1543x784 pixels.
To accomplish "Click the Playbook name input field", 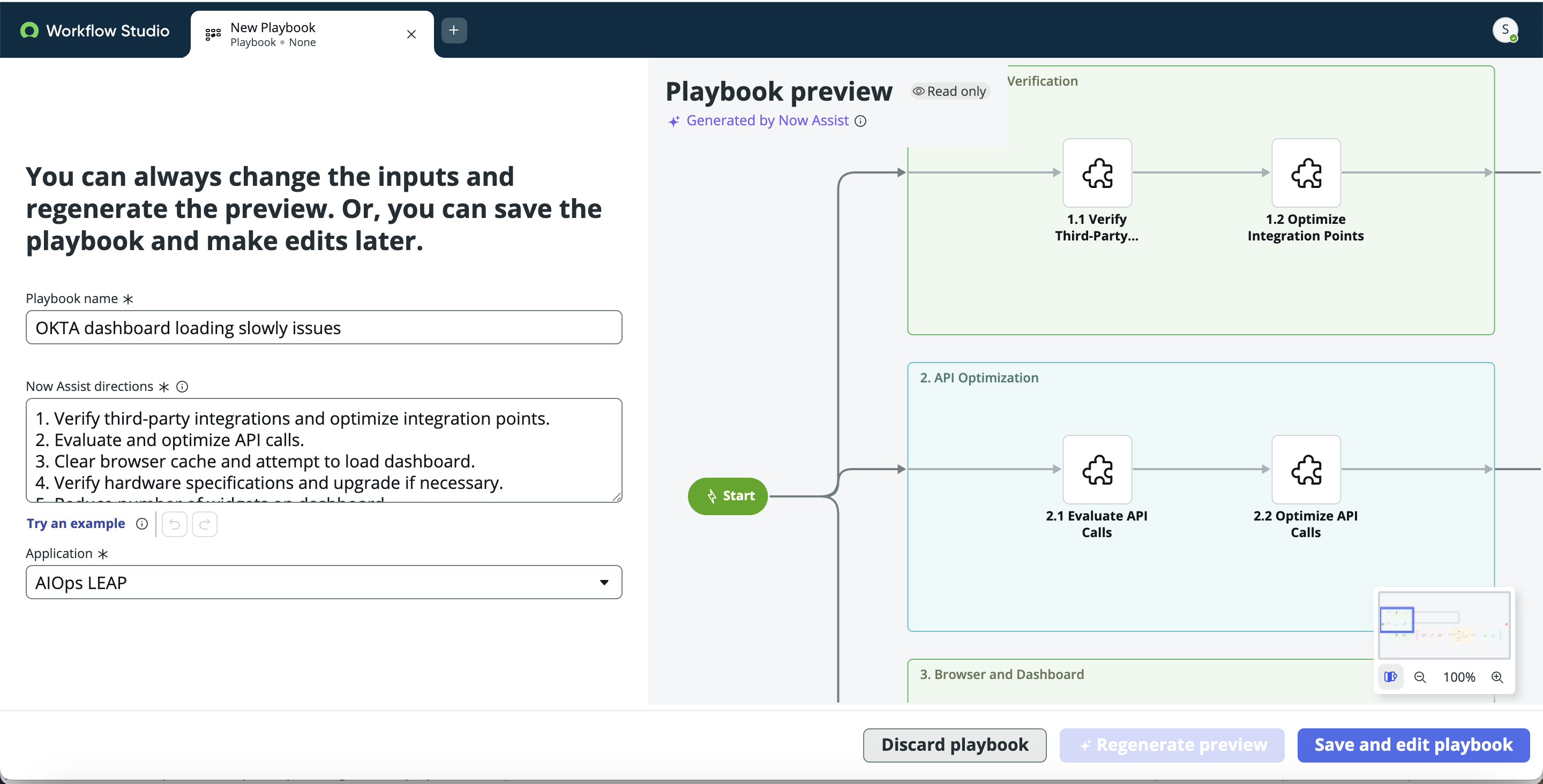I will click(324, 327).
